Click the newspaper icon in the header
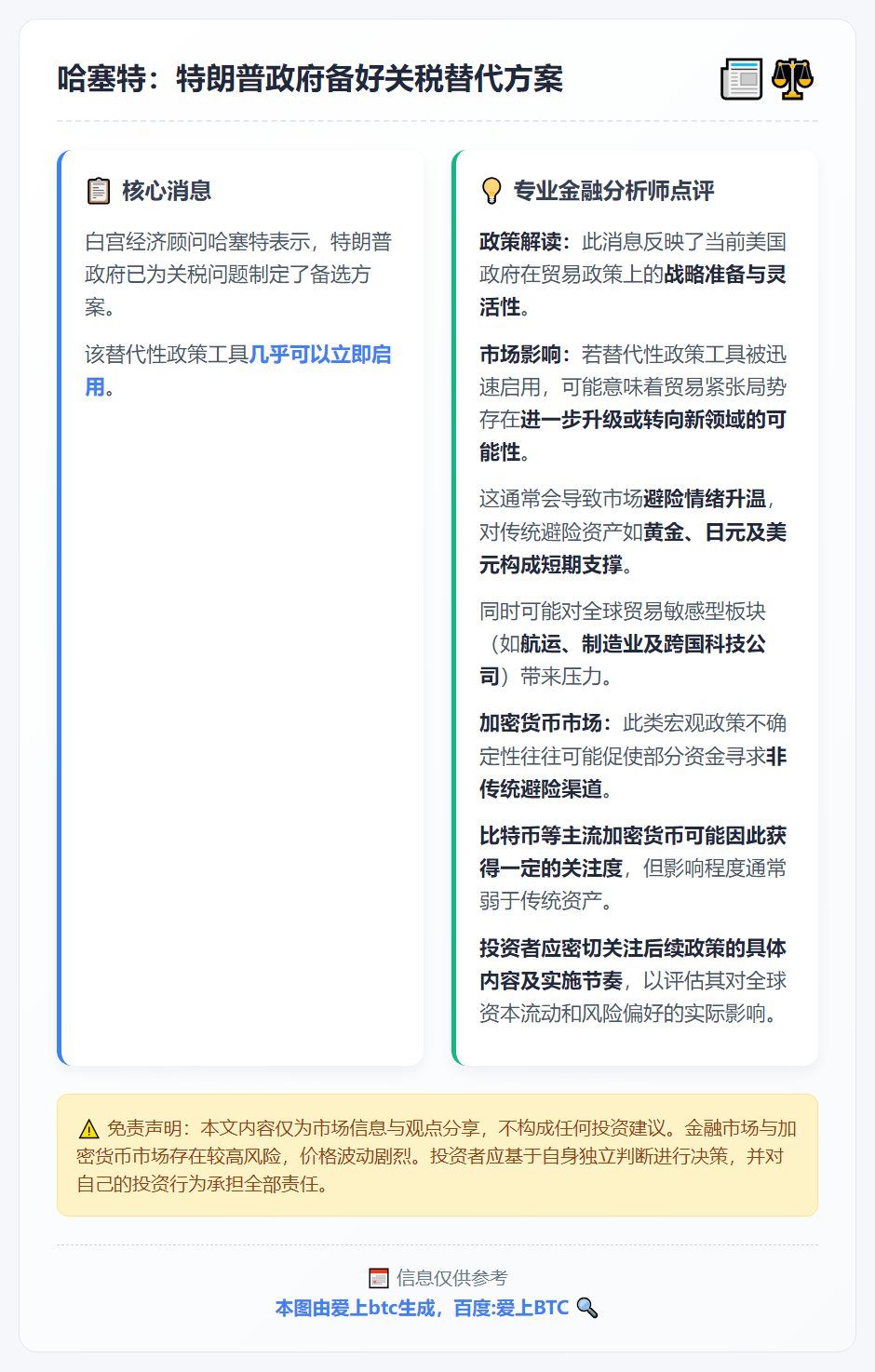This screenshot has height=1372, width=875. tap(742, 79)
